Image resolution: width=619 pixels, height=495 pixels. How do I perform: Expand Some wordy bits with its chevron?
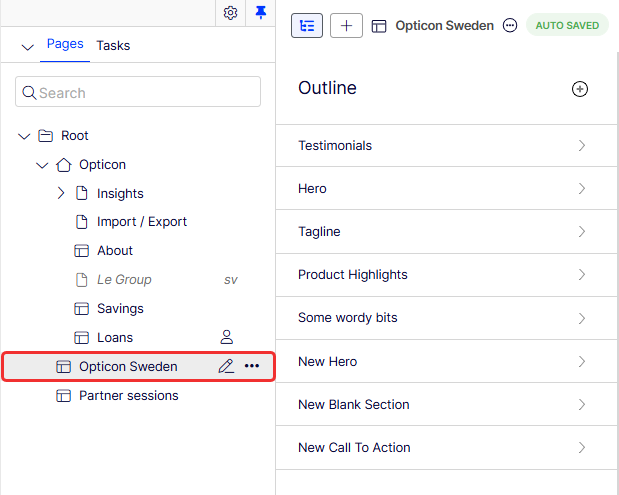(582, 318)
